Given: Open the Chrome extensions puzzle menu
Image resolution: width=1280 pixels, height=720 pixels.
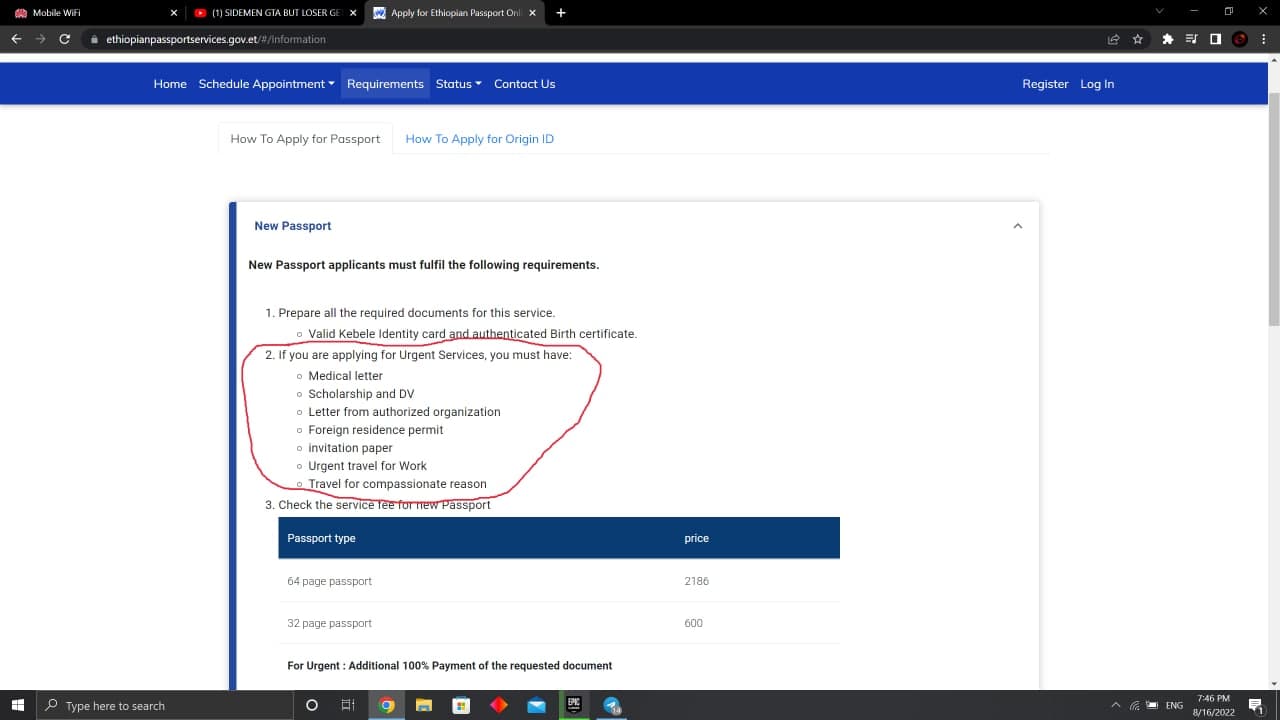Looking at the screenshot, I should pos(1167,39).
